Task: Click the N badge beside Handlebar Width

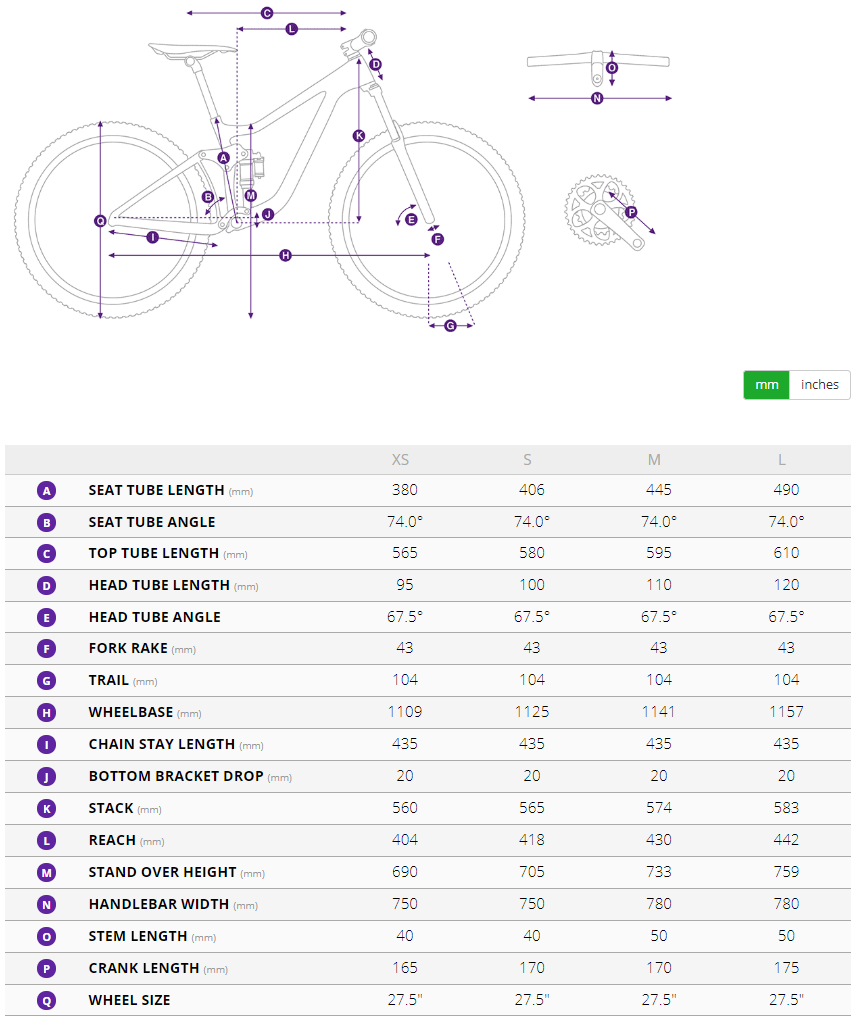Action: pos(47,904)
